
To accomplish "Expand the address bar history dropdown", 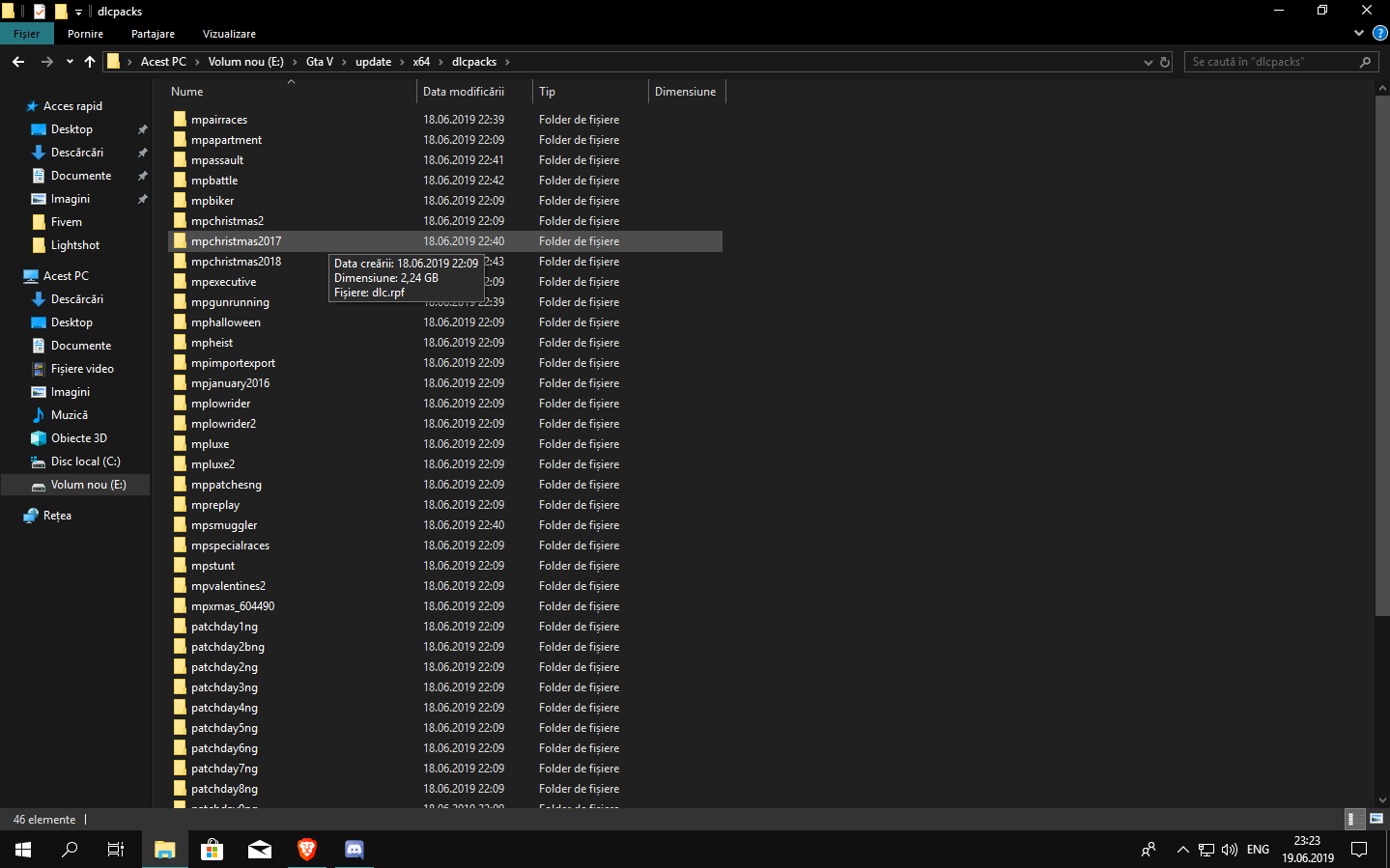I will (x=1148, y=62).
